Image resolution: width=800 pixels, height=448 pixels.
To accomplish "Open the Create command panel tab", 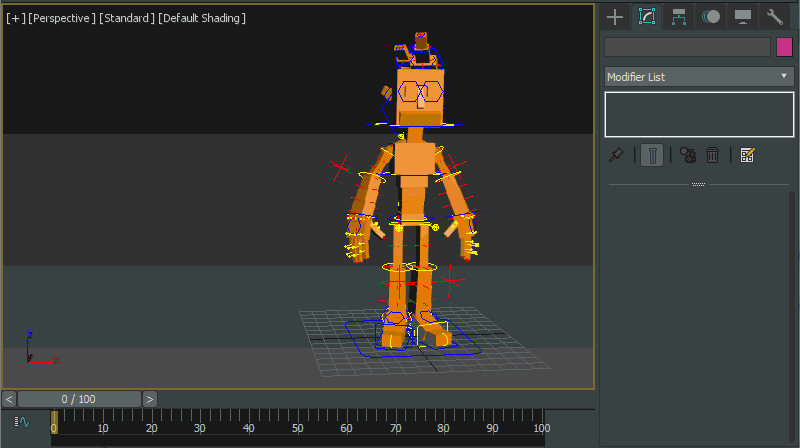I will pos(615,16).
